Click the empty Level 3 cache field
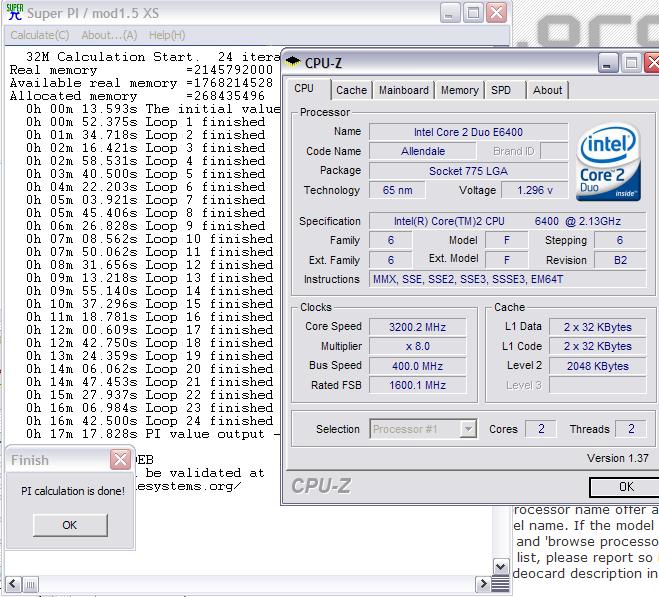The image size is (659, 597). click(597, 385)
